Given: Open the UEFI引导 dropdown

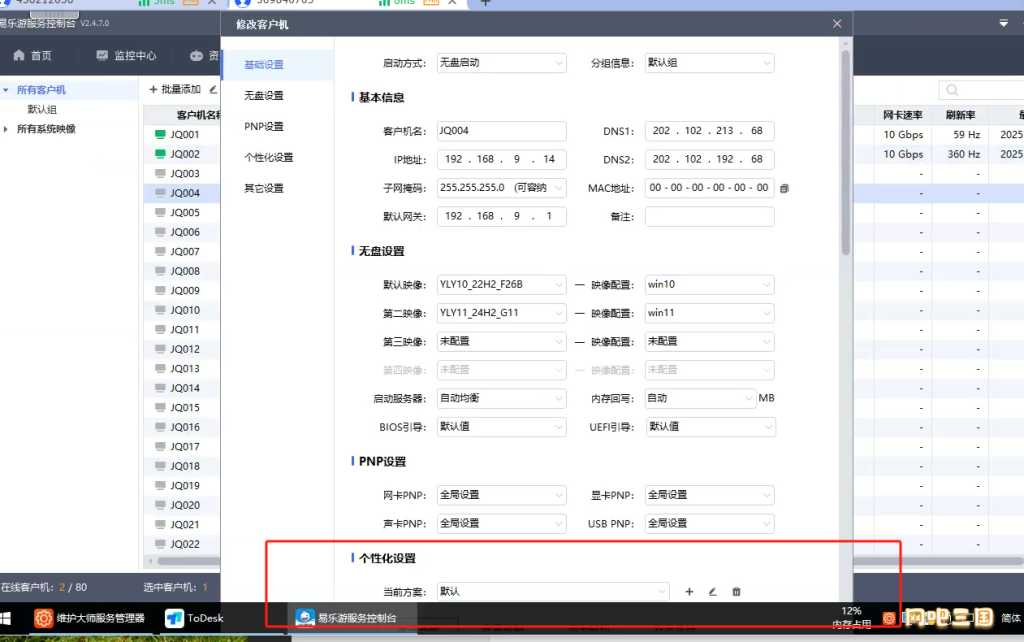Looking at the screenshot, I should click(710, 427).
